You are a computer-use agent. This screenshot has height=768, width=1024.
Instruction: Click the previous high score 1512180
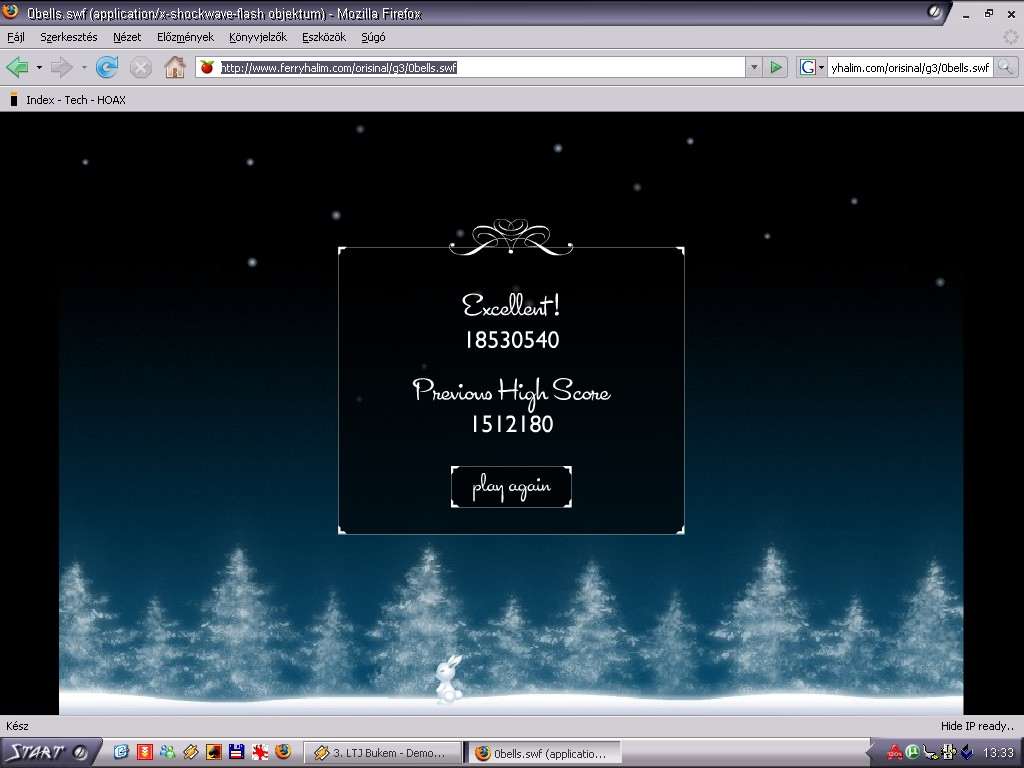(x=513, y=424)
